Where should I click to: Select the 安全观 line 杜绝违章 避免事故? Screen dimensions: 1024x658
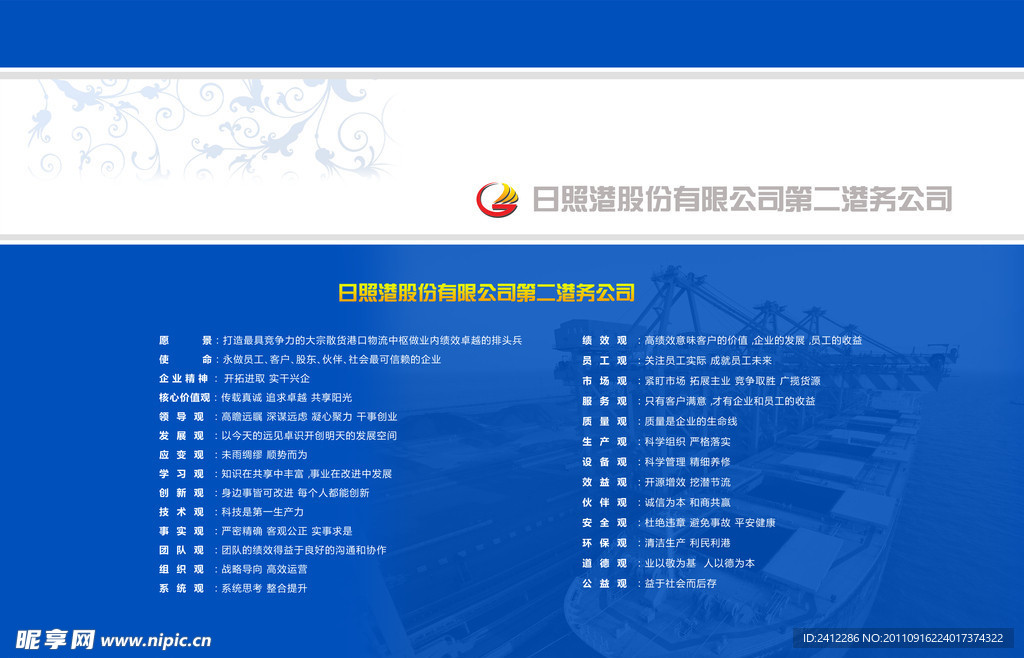coord(679,522)
